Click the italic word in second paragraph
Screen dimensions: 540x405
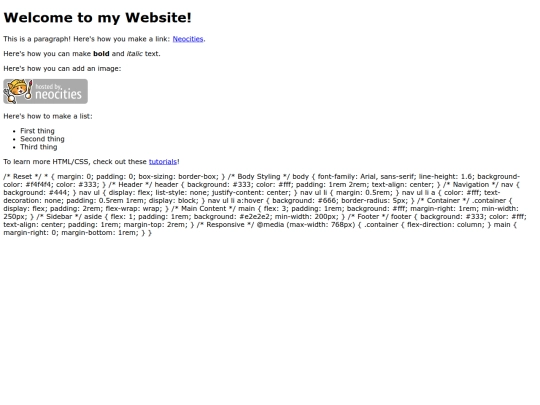point(135,54)
